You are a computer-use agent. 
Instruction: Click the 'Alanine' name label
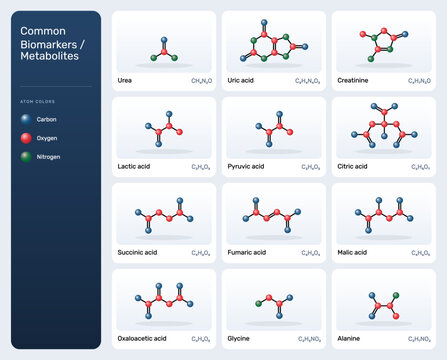click(349, 338)
